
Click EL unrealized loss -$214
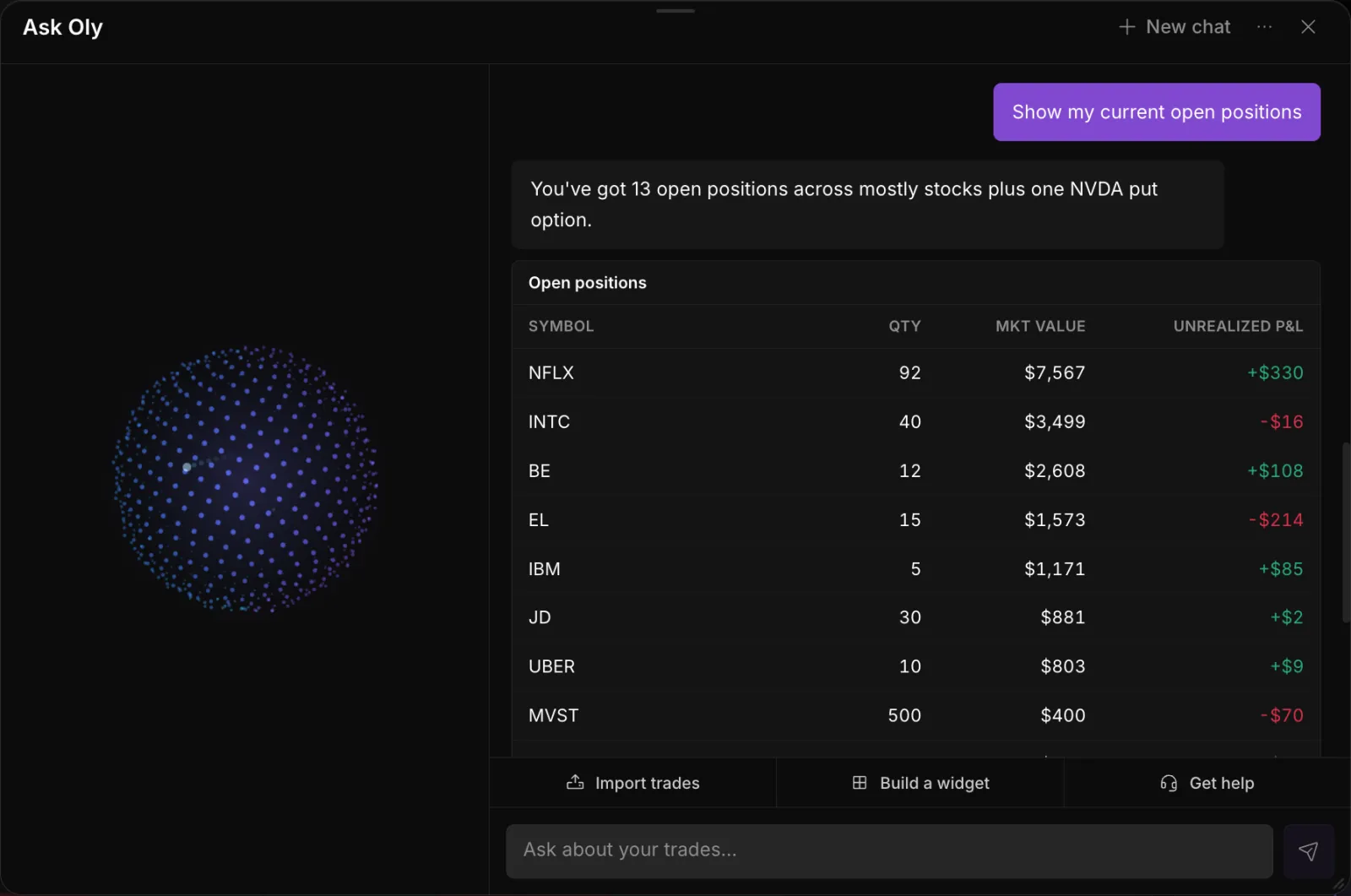[x=1276, y=519]
